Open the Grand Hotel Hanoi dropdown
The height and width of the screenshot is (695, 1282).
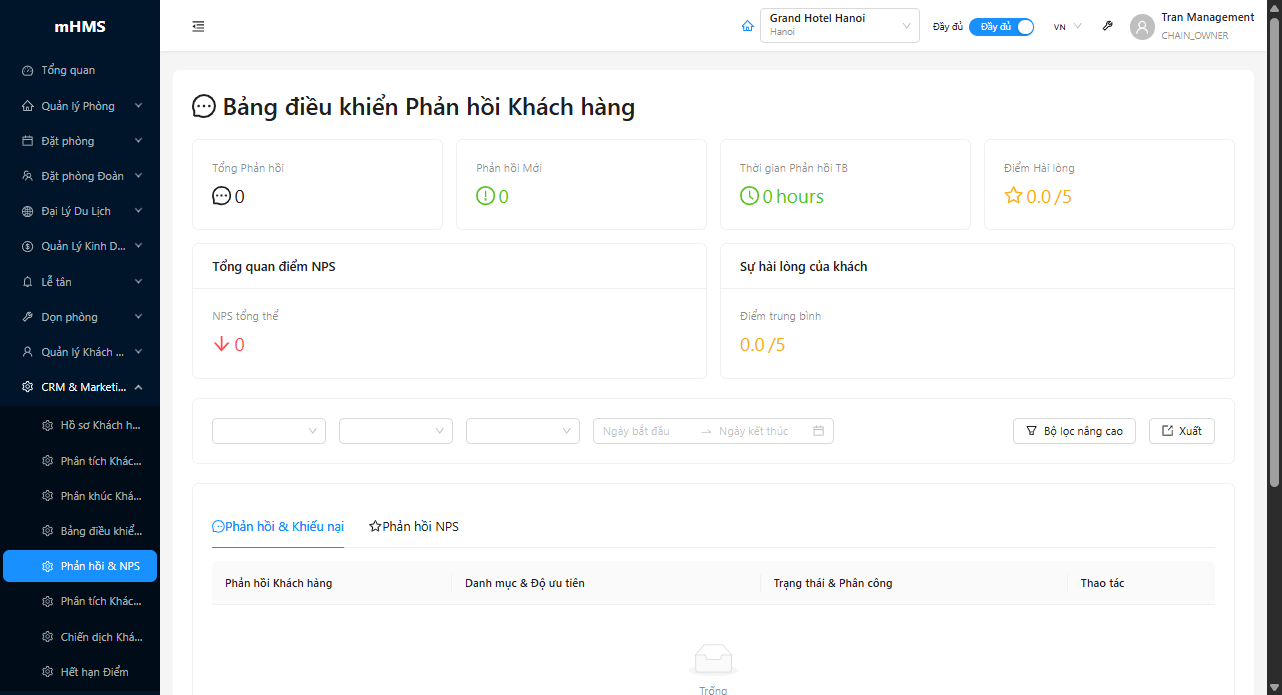(839, 25)
